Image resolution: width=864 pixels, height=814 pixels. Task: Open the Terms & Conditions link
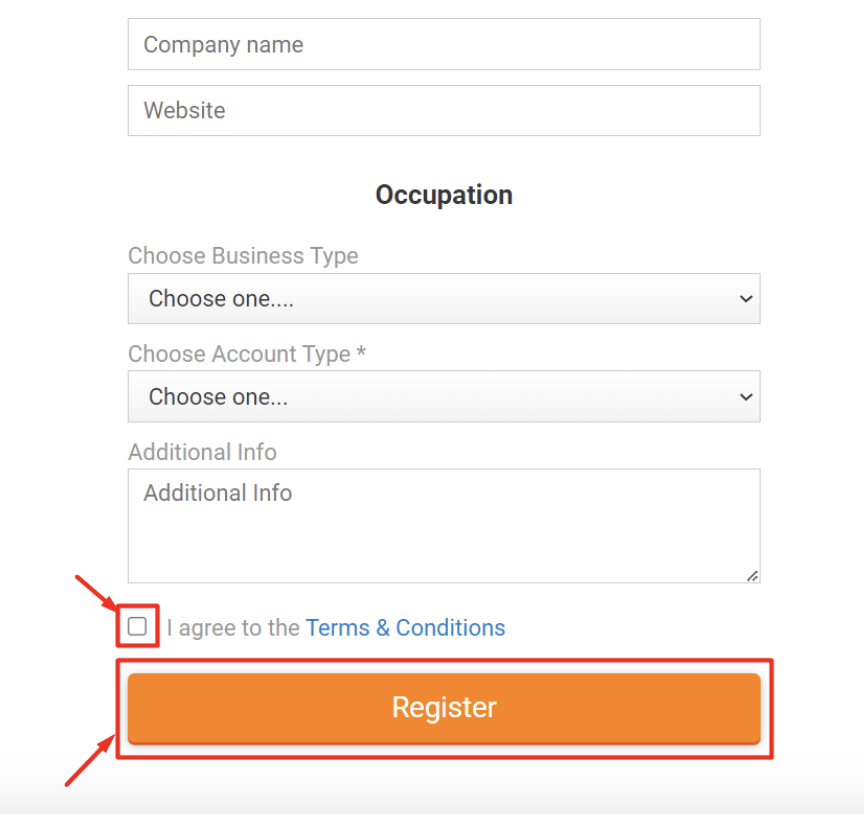(x=405, y=628)
